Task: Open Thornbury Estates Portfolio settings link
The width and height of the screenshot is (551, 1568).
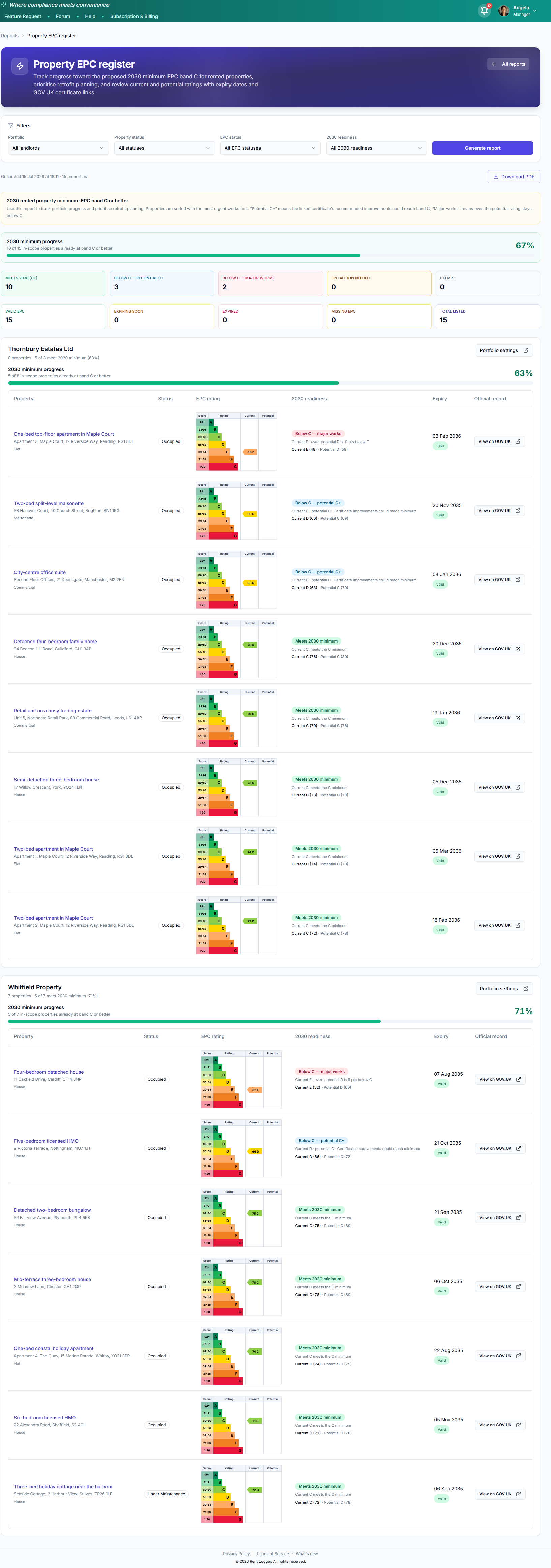Action: click(503, 351)
